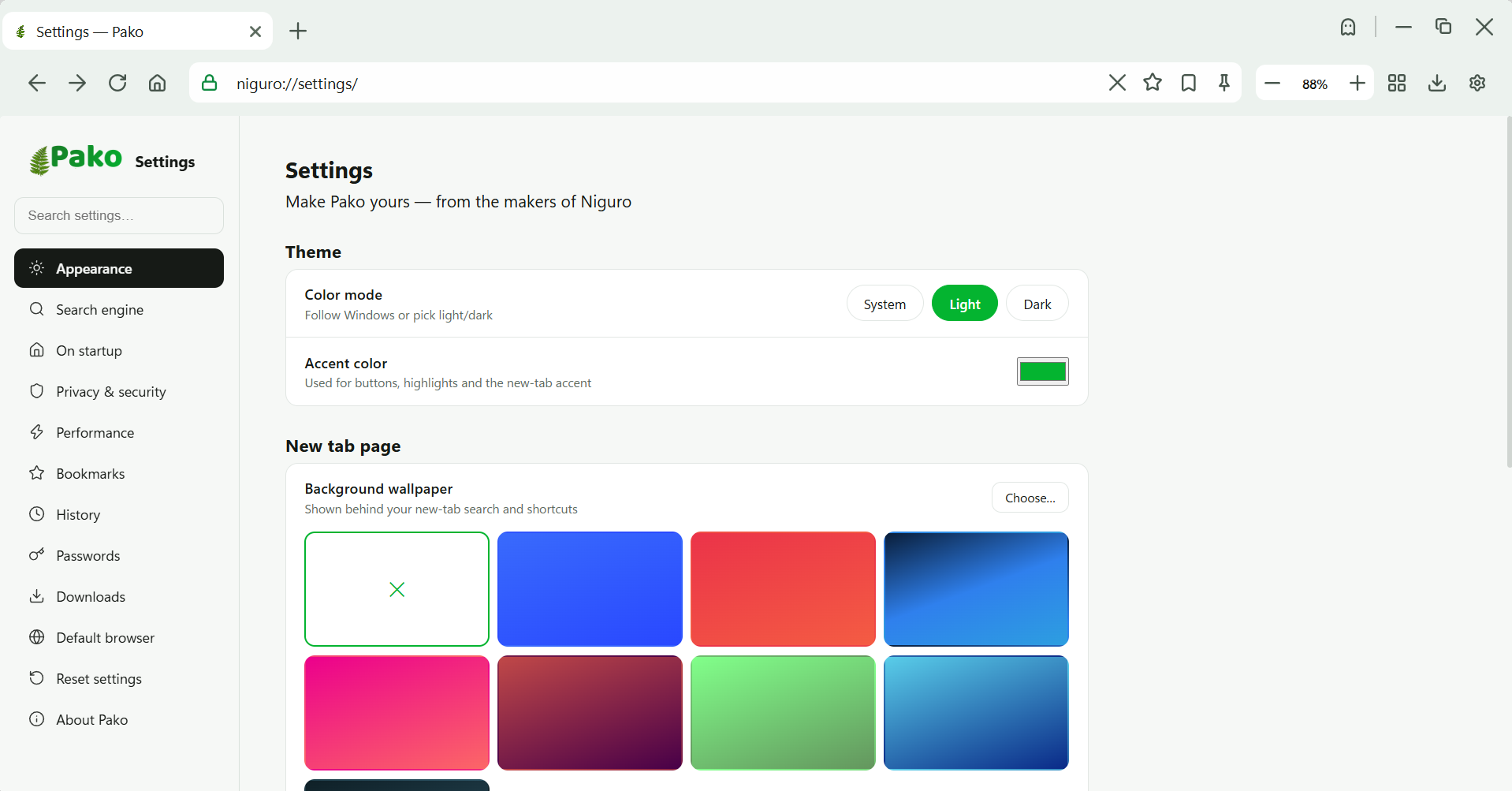This screenshot has height=791, width=1512.
Task: Select the maroon purple wallpaper
Action: 590,713
